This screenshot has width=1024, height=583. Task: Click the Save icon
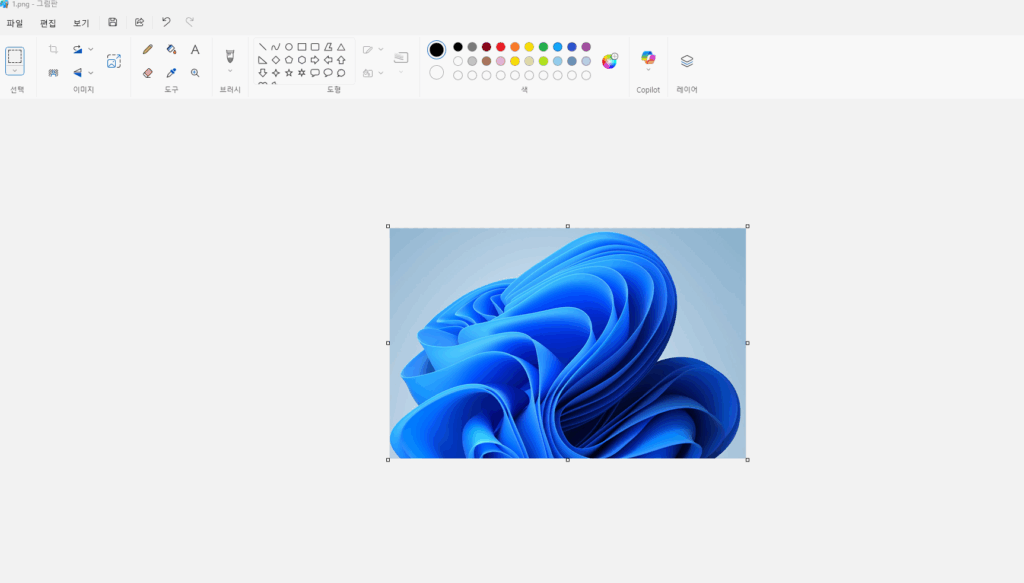click(113, 22)
